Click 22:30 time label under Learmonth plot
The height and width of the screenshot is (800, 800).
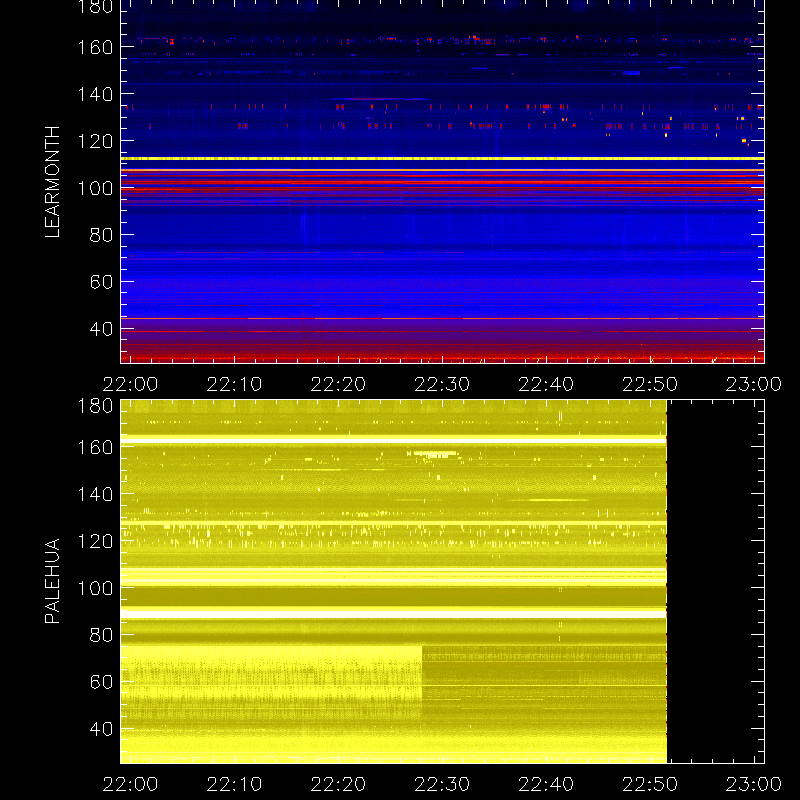pyautogui.click(x=442, y=384)
